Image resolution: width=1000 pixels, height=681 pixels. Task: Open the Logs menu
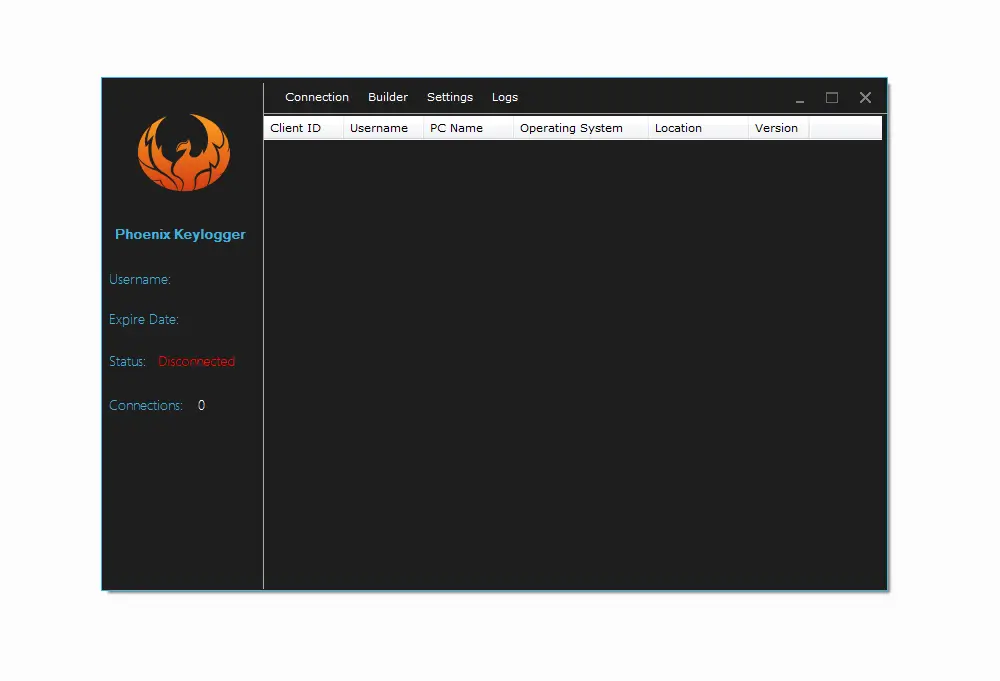504,97
